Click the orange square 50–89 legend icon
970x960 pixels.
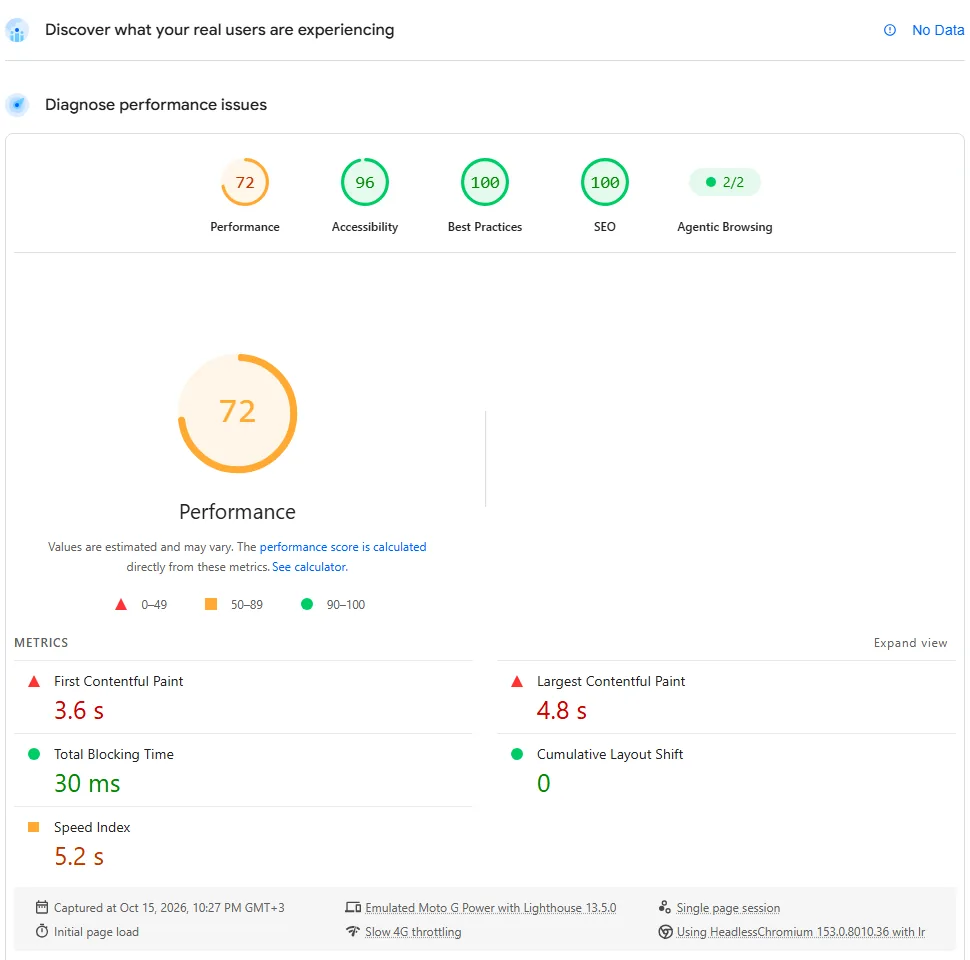pyautogui.click(x=211, y=604)
